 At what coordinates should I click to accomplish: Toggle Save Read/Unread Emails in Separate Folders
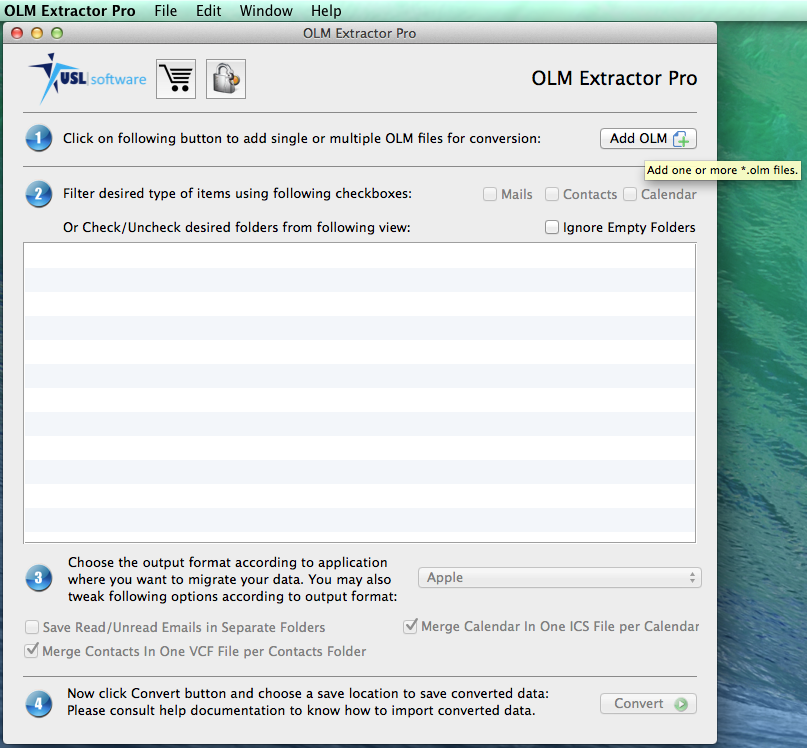point(32,627)
